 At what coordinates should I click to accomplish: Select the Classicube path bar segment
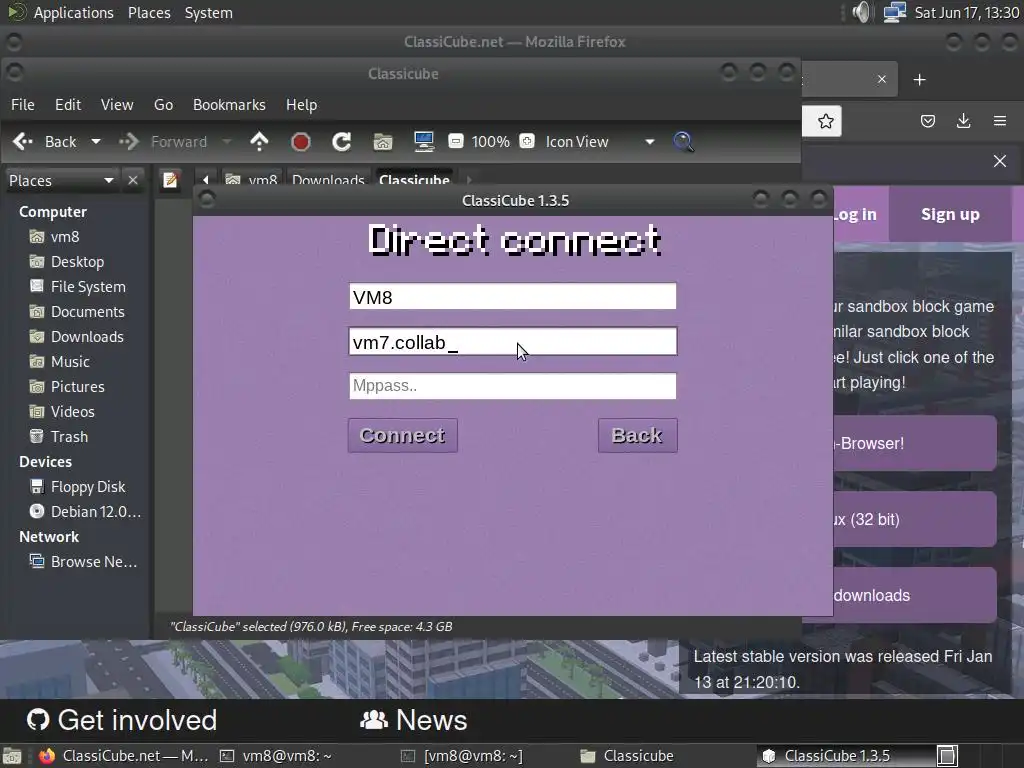[x=414, y=180]
